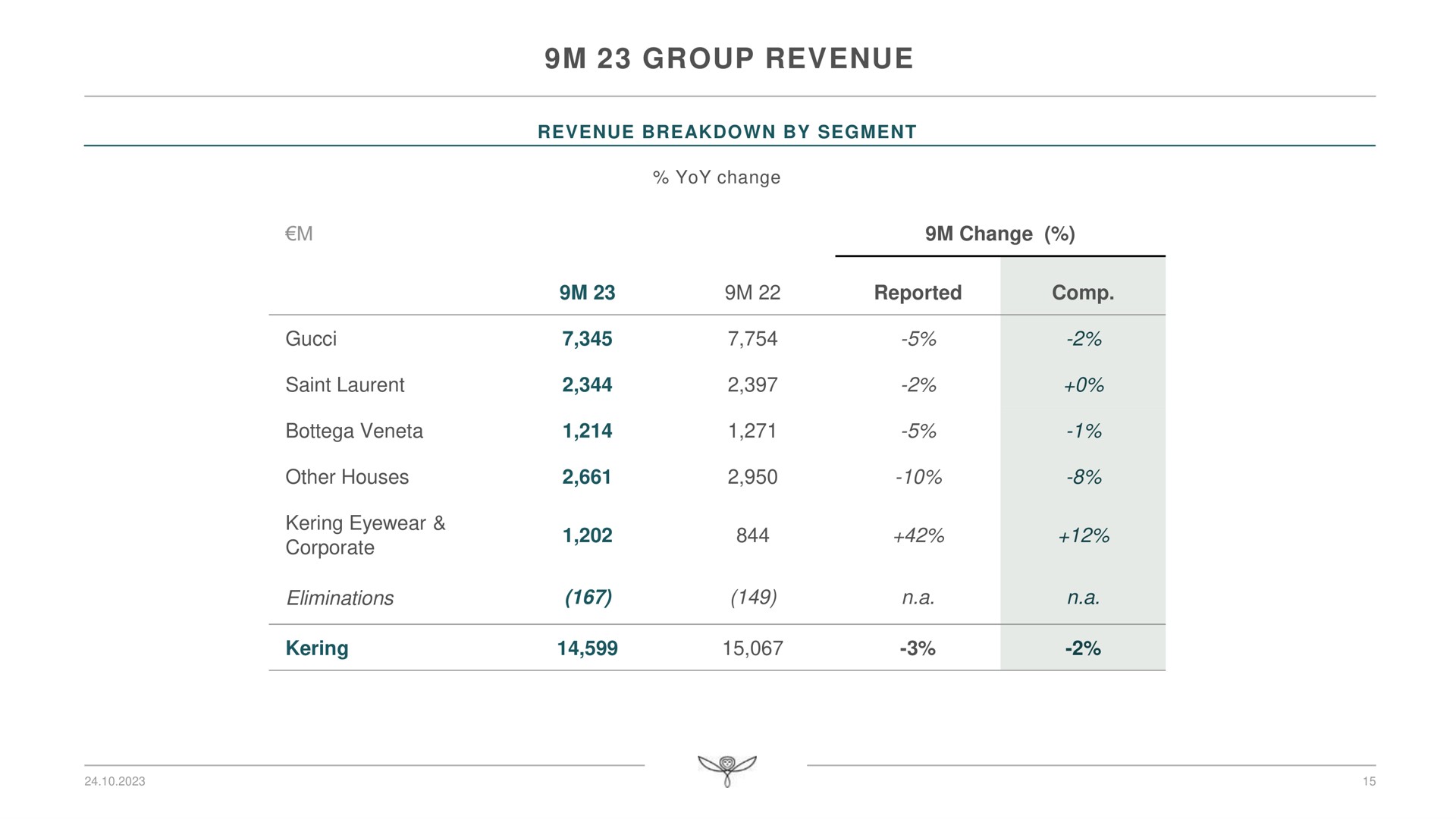The width and height of the screenshot is (1456, 819).
Task: Click the 'Comp.' column header
Action: click(x=1083, y=293)
